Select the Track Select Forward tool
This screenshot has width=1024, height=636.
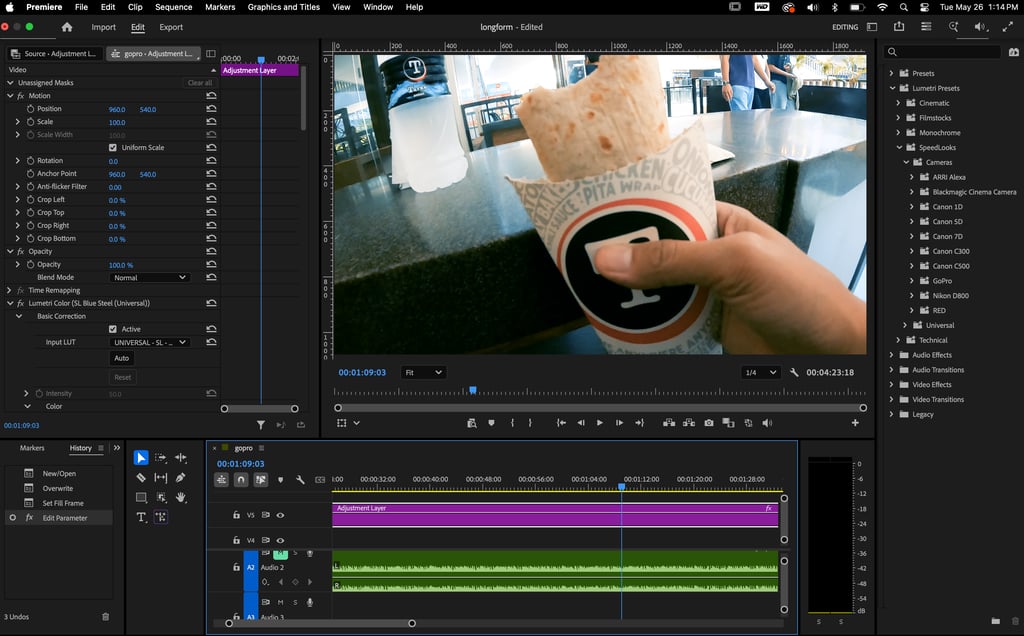[x=161, y=458]
